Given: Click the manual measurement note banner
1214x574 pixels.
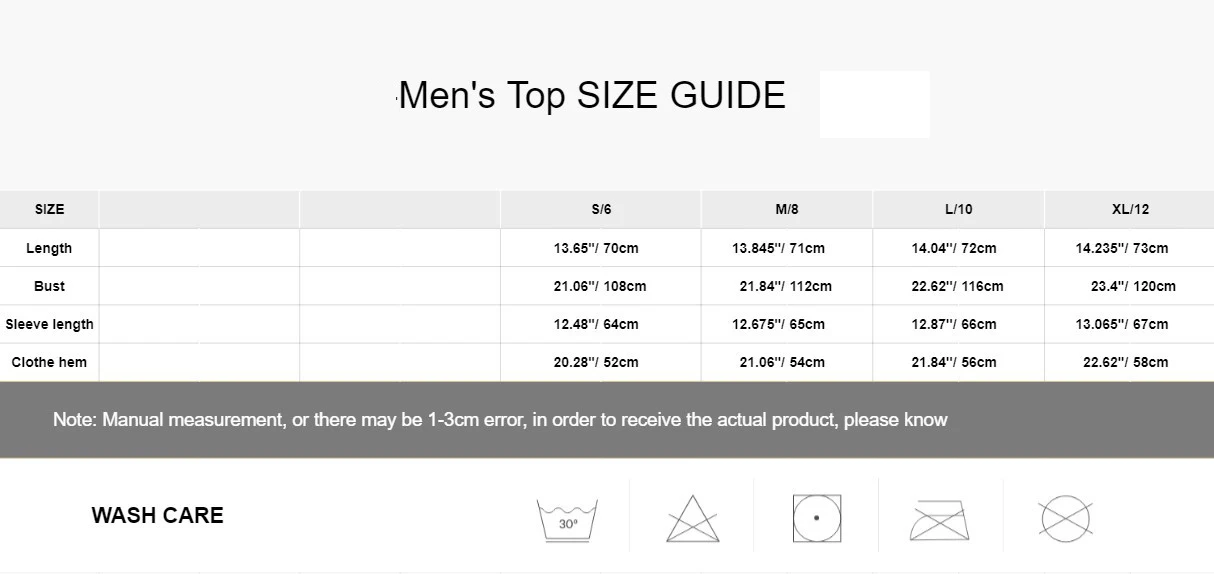Looking at the screenshot, I should click(500, 420).
